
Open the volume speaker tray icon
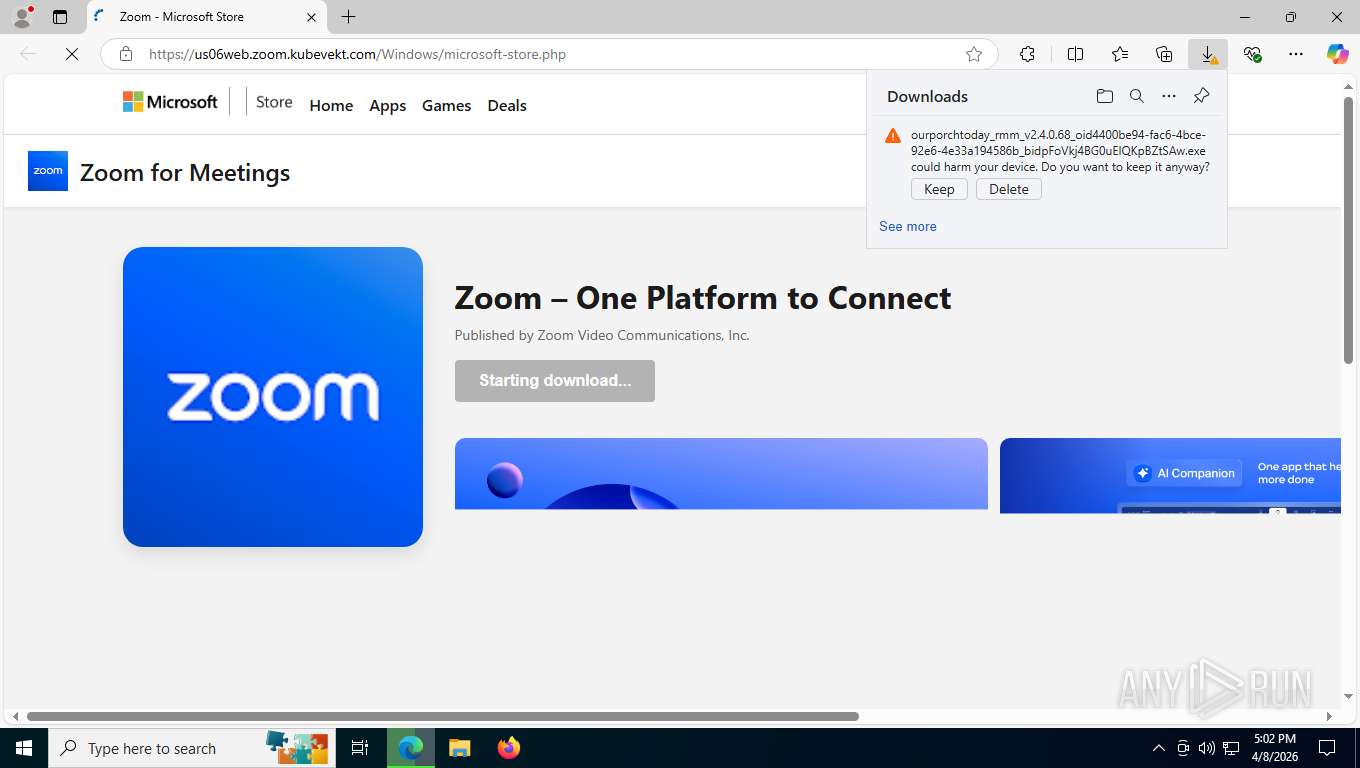click(x=1207, y=748)
